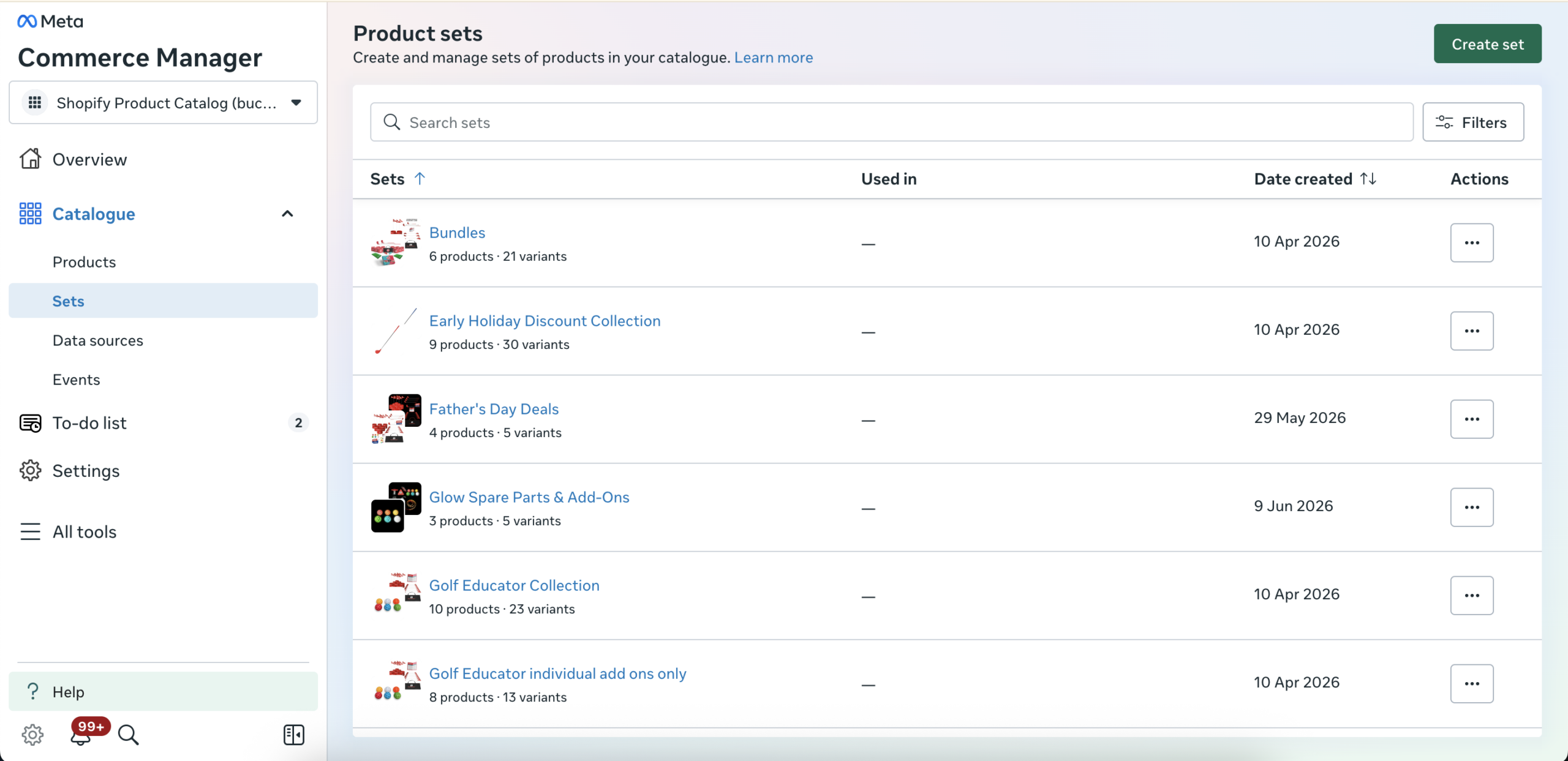Open the To-do list menu item
Viewport: 1568px width, 761px height.
163,423
